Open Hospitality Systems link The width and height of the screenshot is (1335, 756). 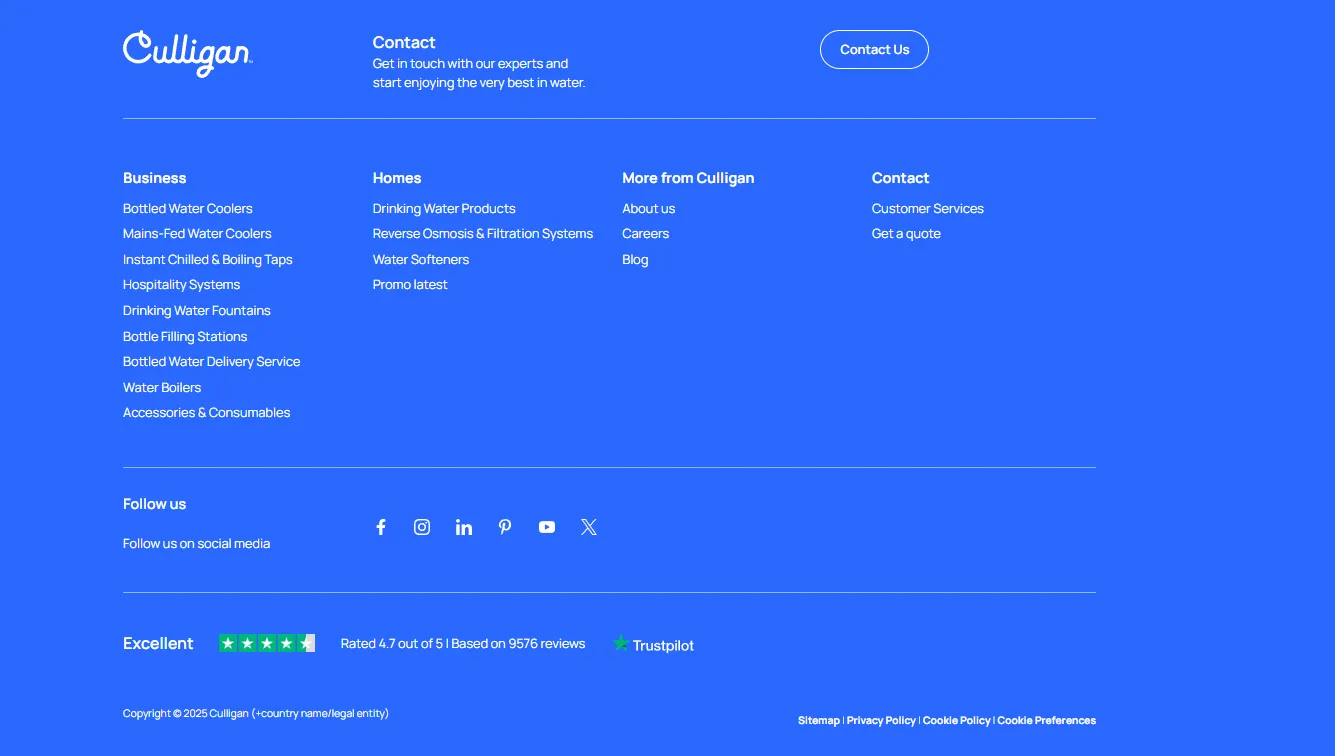tap(181, 285)
